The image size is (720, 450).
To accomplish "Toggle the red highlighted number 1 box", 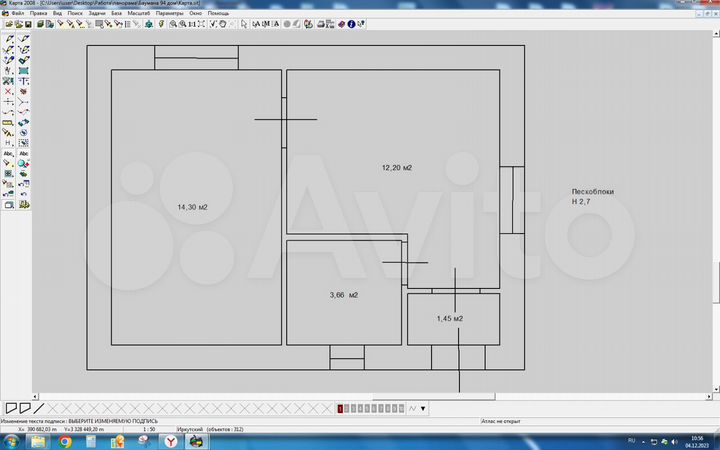I will [341, 408].
